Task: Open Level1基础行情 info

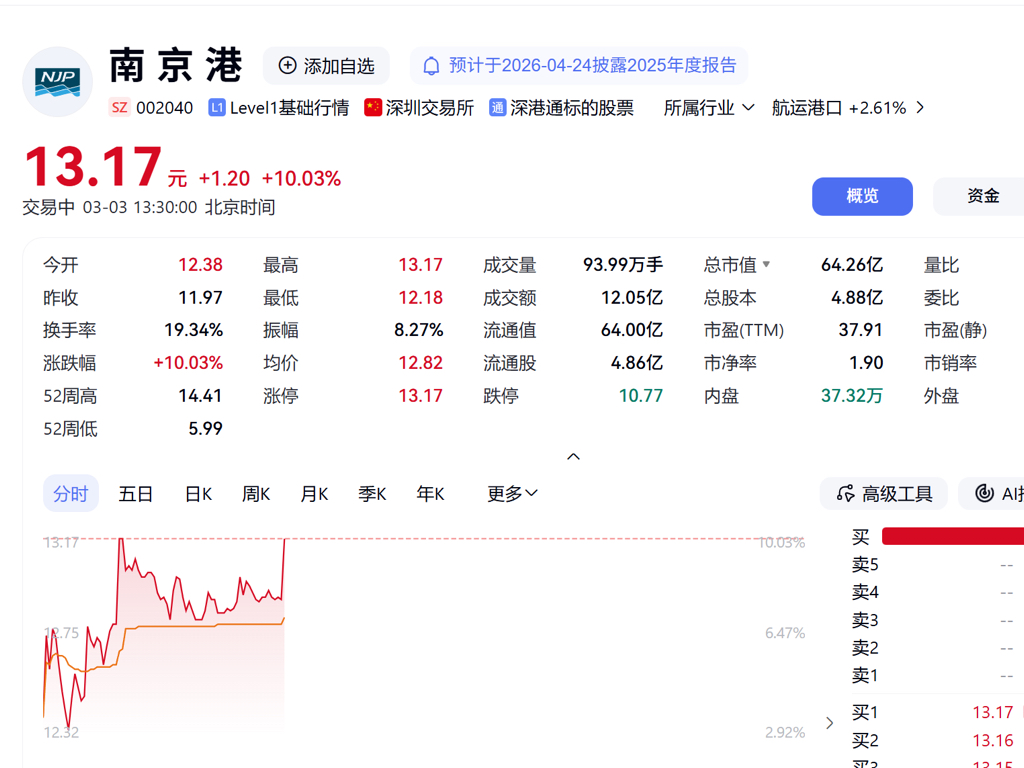Action: coord(289,108)
